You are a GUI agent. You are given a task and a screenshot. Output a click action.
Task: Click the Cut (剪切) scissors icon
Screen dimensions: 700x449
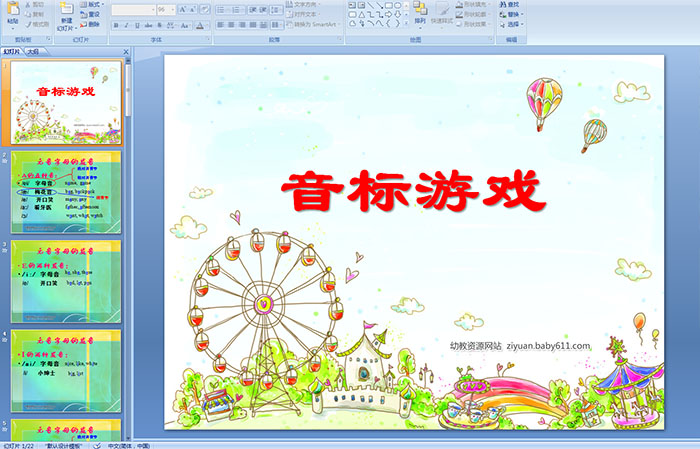(x=28, y=5)
